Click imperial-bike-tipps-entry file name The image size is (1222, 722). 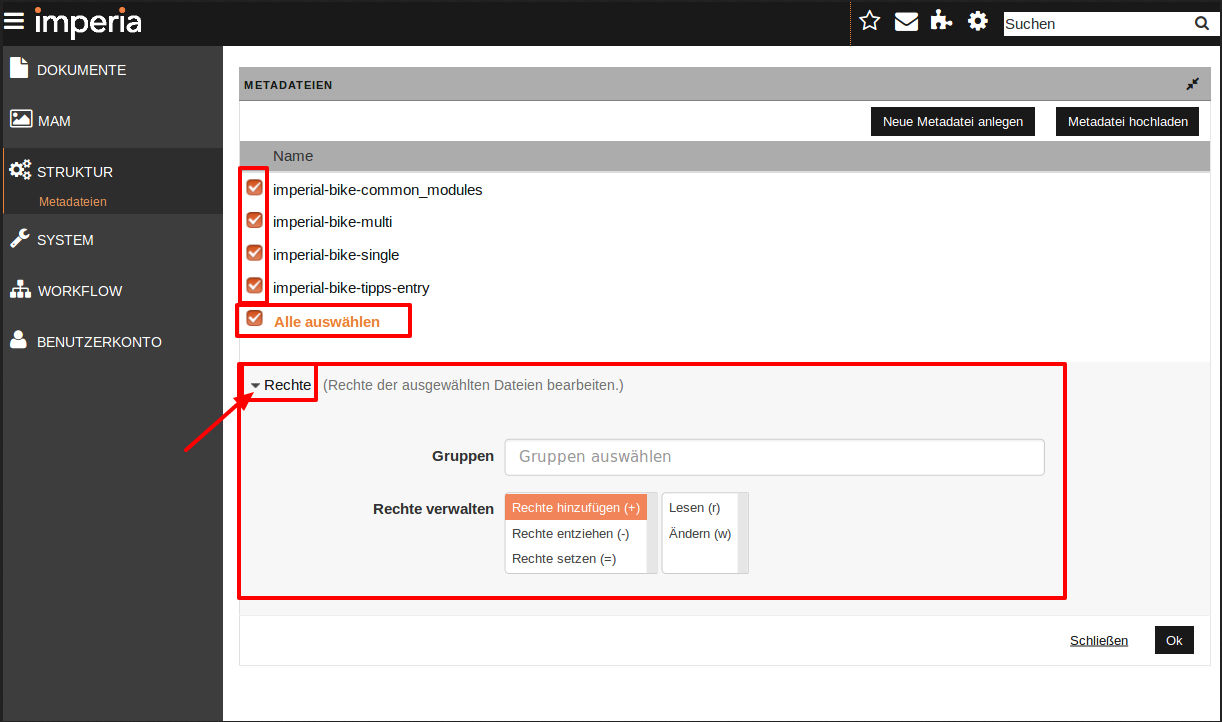click(351, 288)
